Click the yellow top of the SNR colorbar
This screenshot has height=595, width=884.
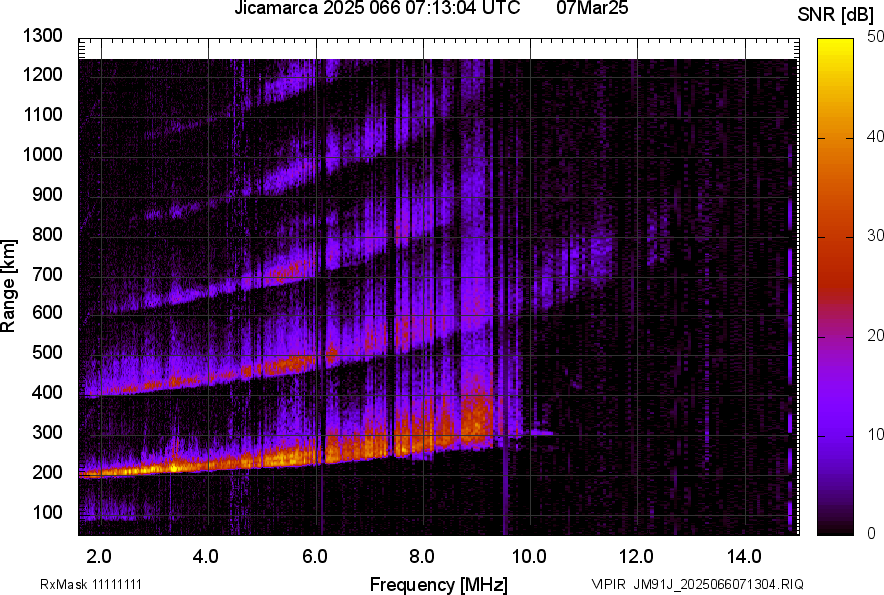click(835, 45)
